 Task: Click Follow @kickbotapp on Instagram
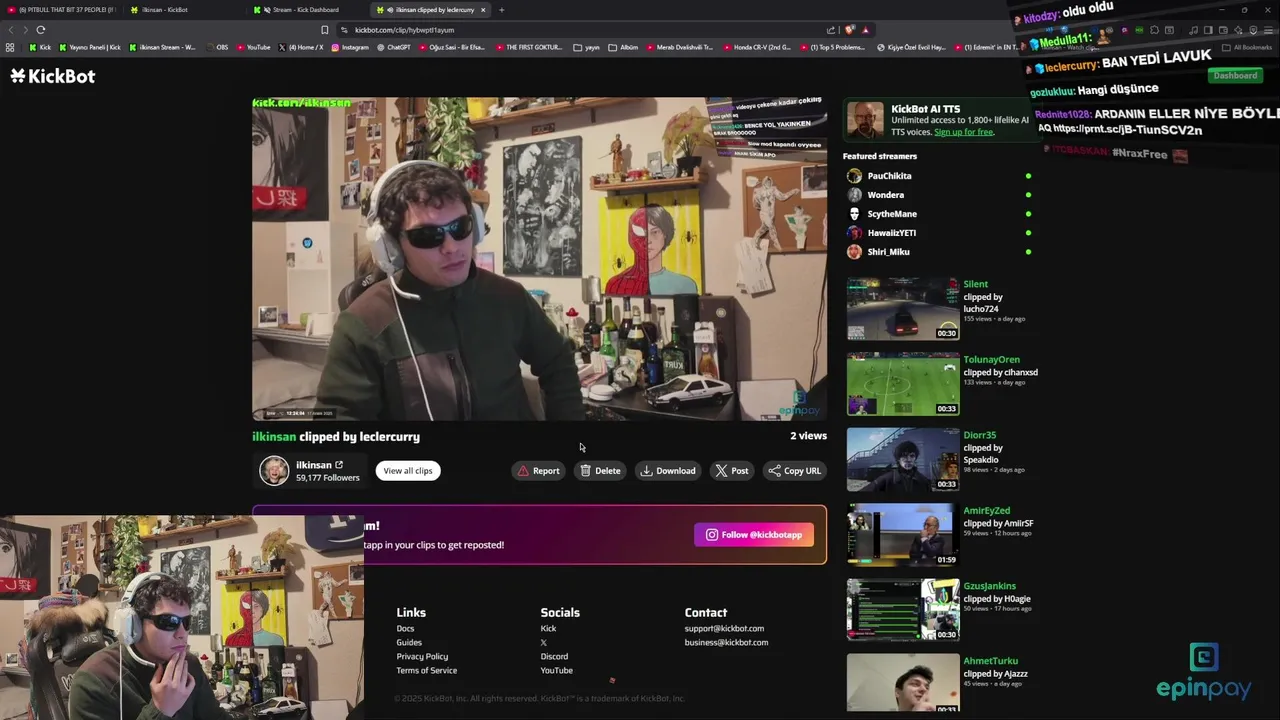click(x=754, y=535)
